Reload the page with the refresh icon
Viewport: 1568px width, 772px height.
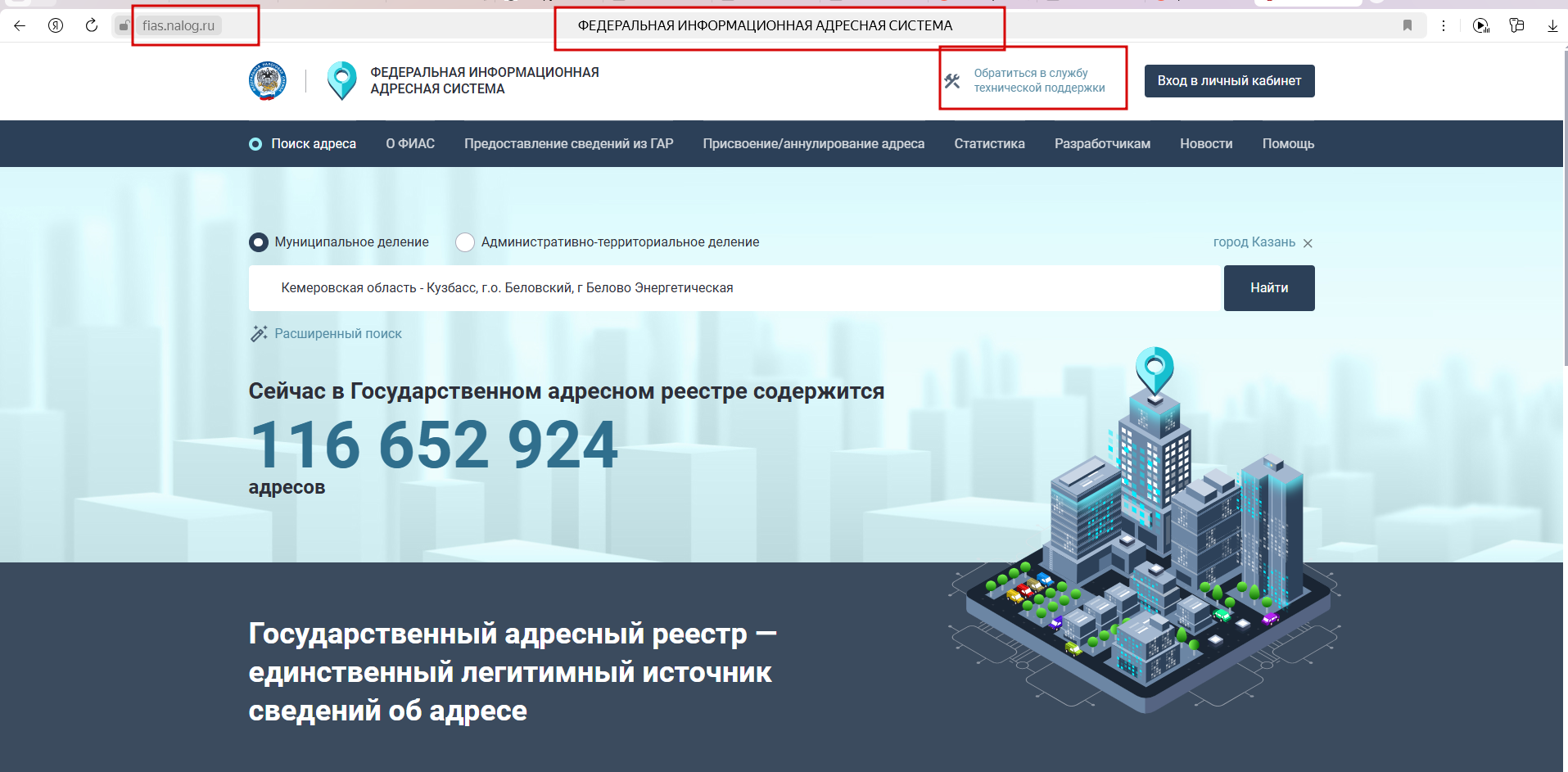[92, 25]
